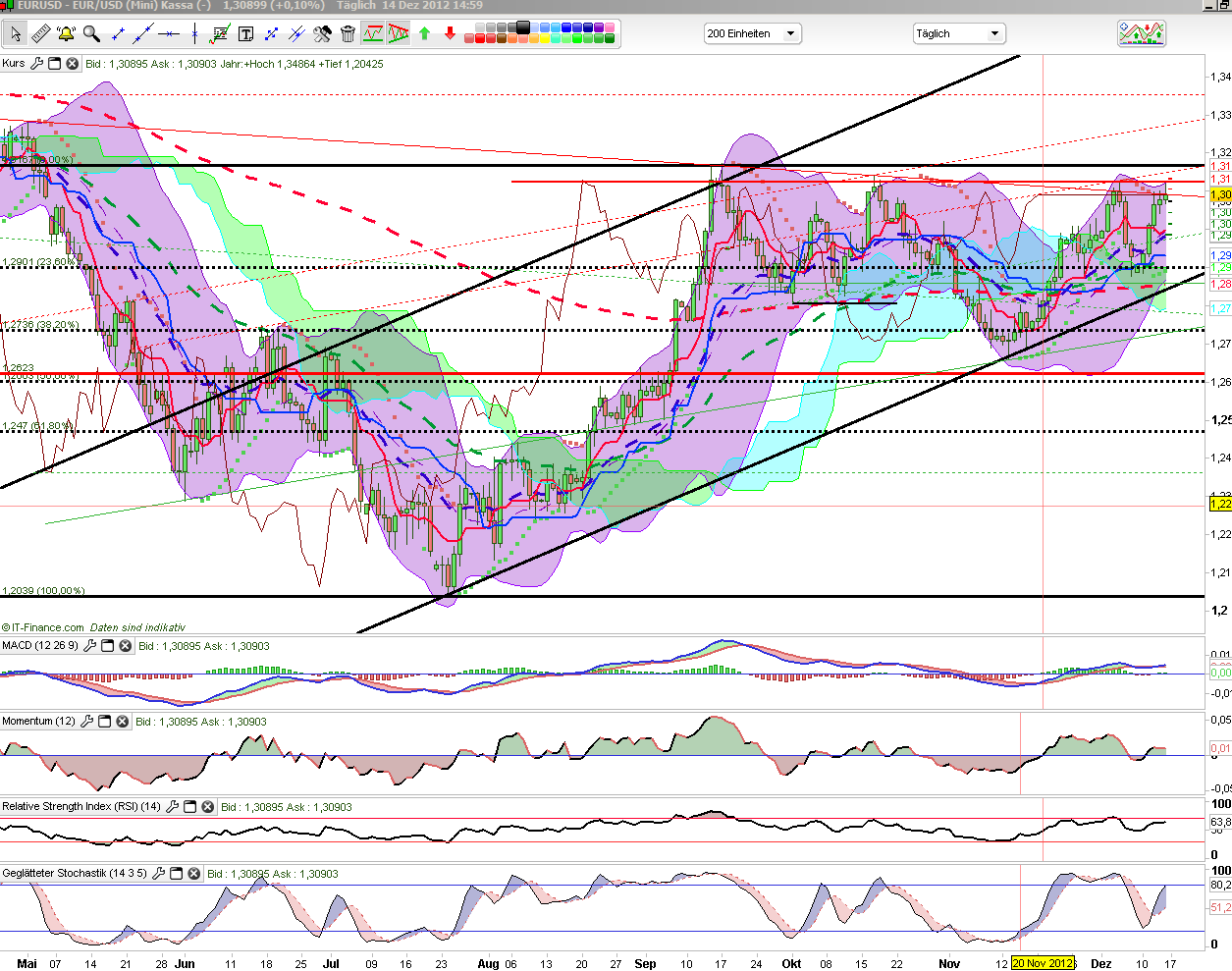Activate the magnifying glass zoom tool
Viewport: 1232px width, 971px height.
91,34
